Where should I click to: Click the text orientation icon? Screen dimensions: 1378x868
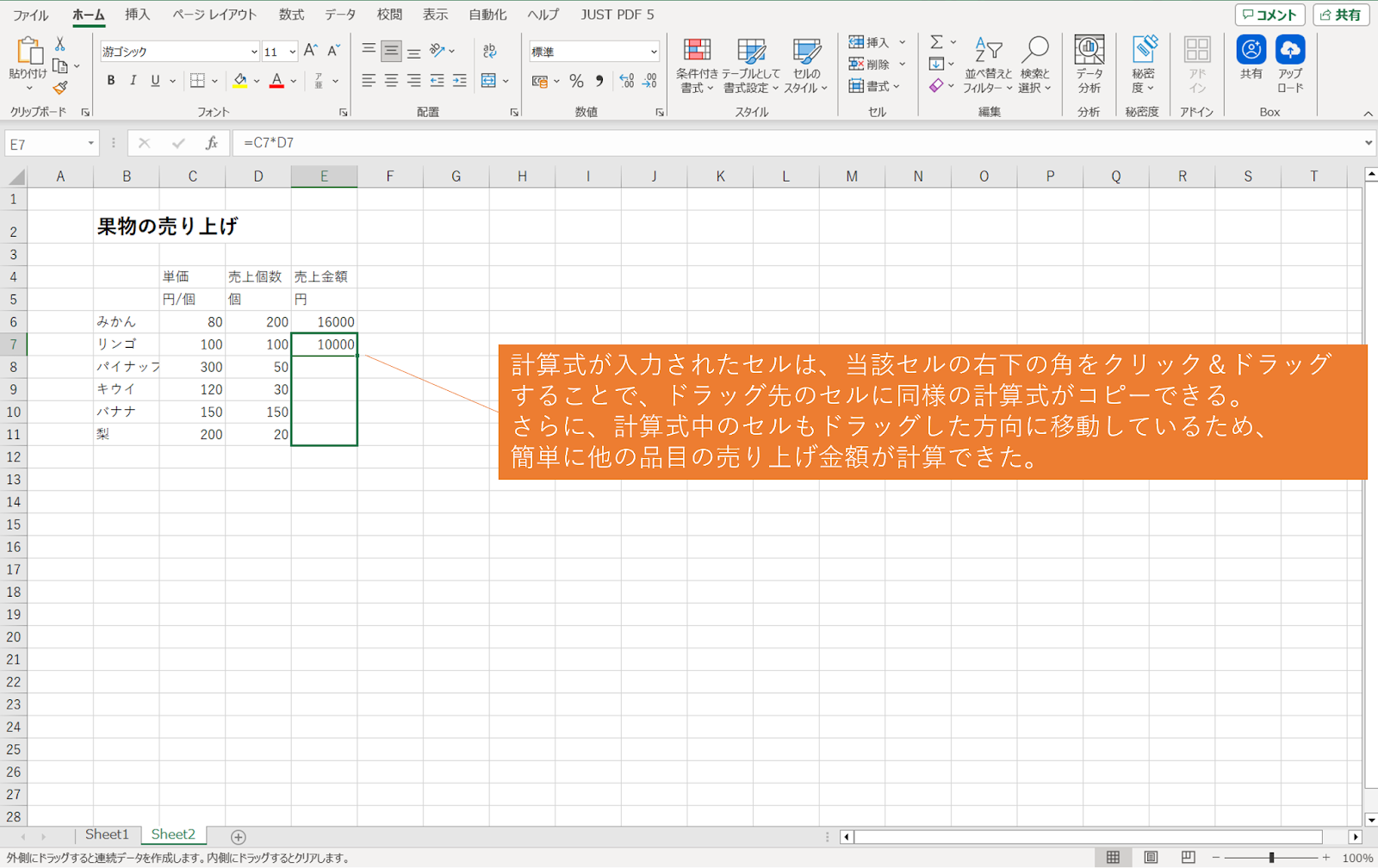[x=438, y=51]
